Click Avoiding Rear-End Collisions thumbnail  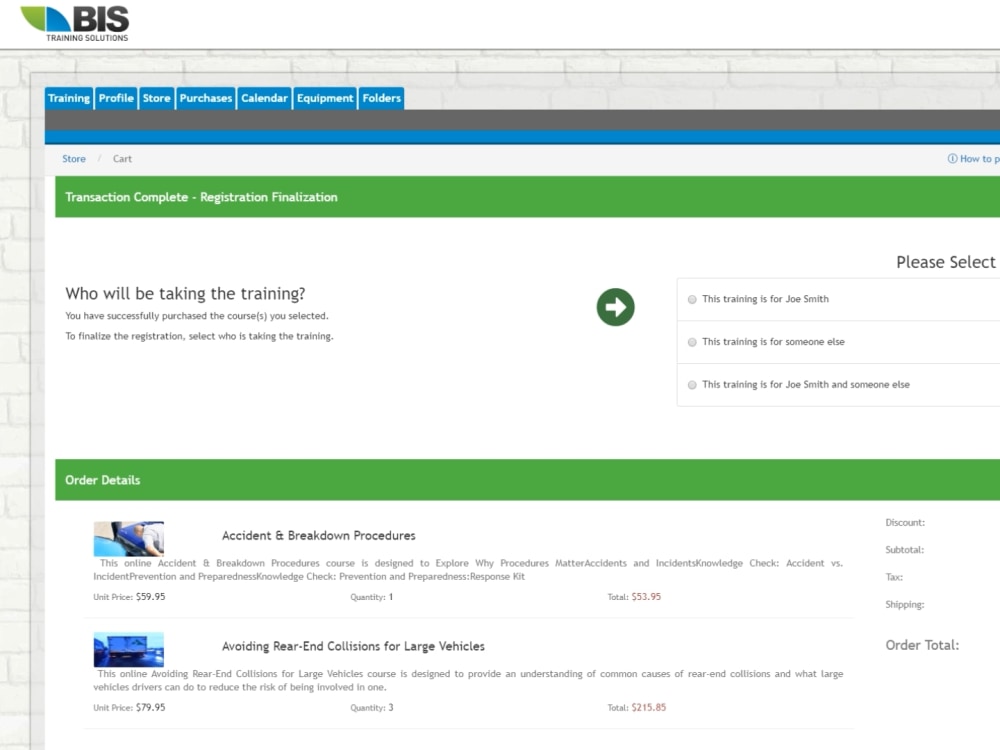tap(128, 649)
